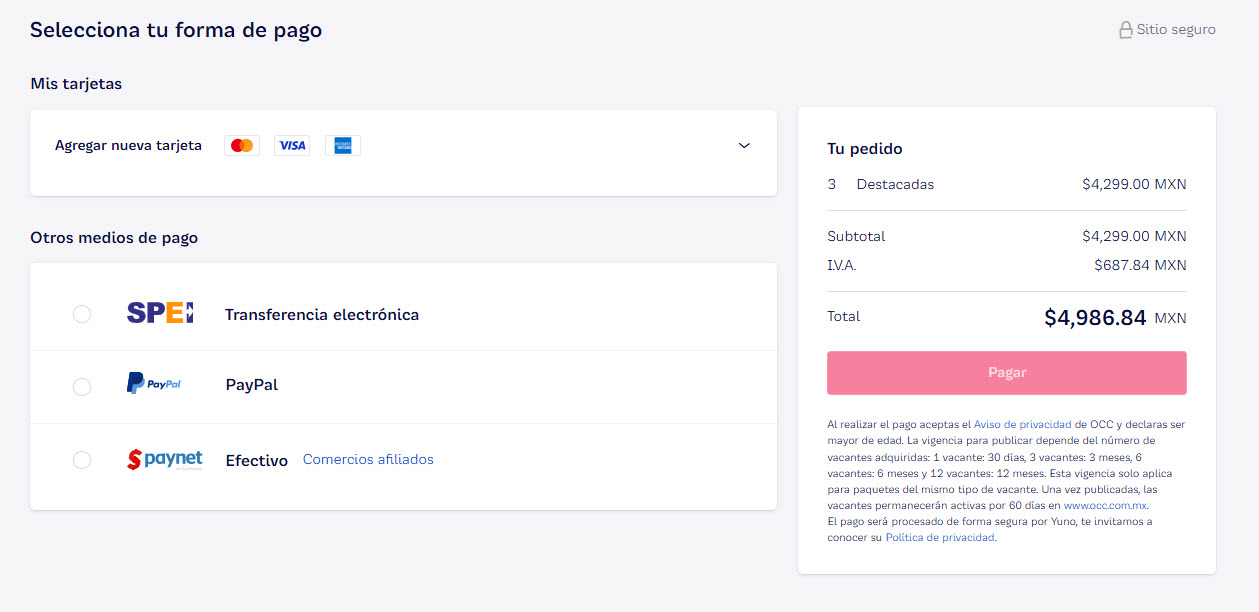Click the Mastercard logo icon
Viewport: 1259px width, 612px height.
pos(242,146)
